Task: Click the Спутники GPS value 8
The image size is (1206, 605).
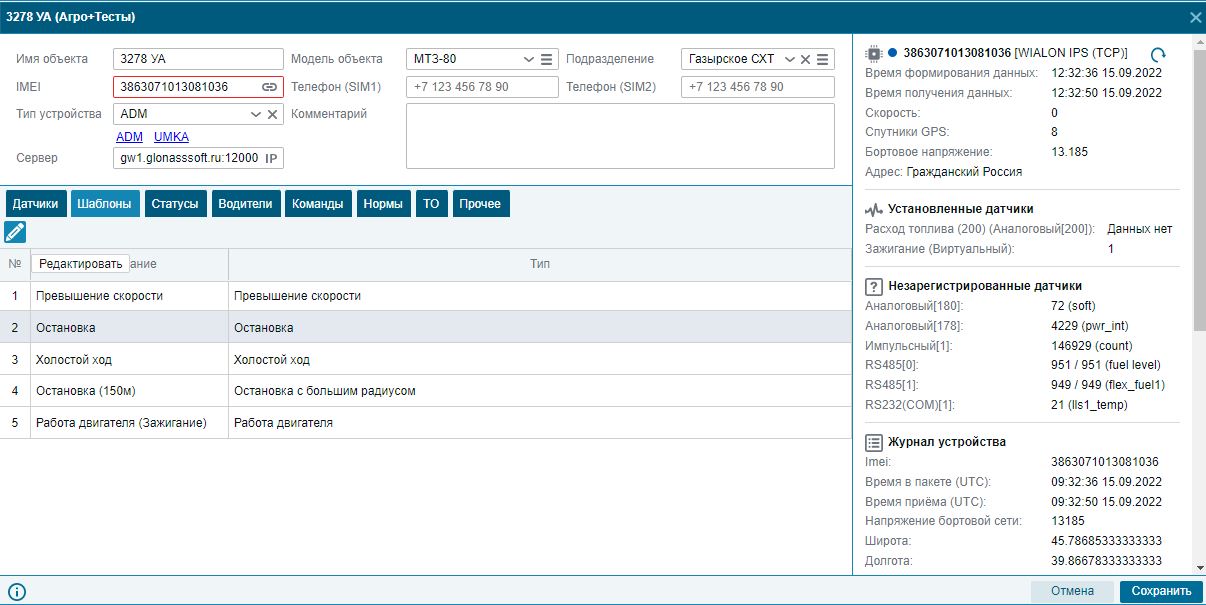Action: pos(1054,132)
